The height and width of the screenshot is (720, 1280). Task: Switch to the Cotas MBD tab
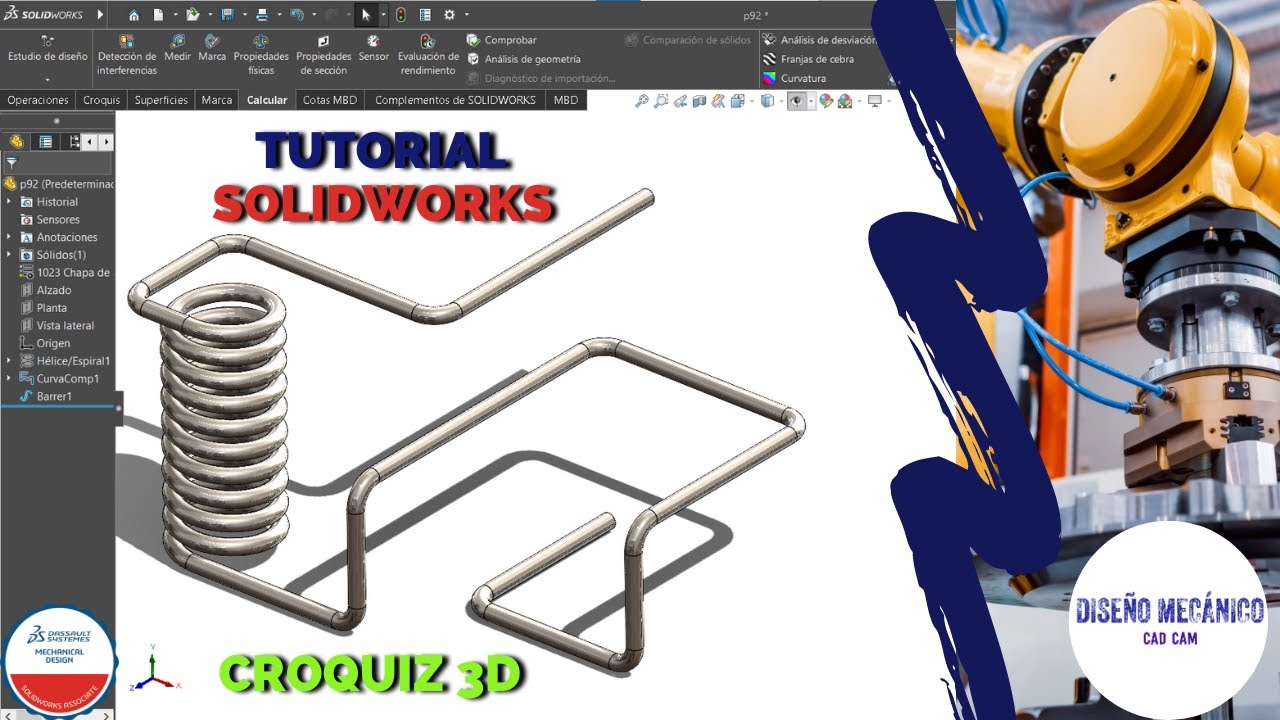330,100
